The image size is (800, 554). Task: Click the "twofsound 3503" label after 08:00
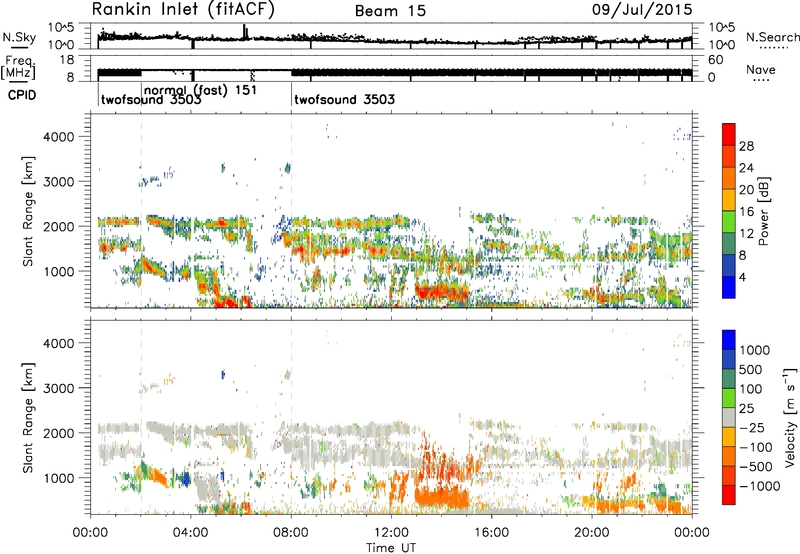pyautogui.click(x=344, y=99)
